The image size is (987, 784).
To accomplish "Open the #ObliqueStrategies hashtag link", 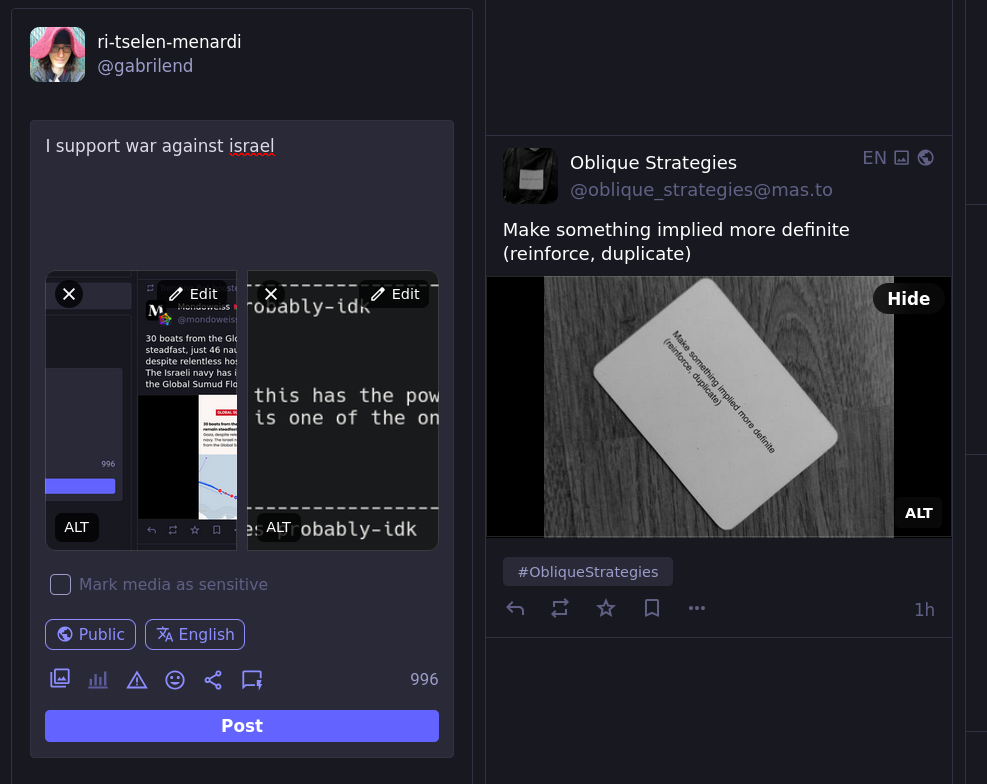I will point(587,571).
